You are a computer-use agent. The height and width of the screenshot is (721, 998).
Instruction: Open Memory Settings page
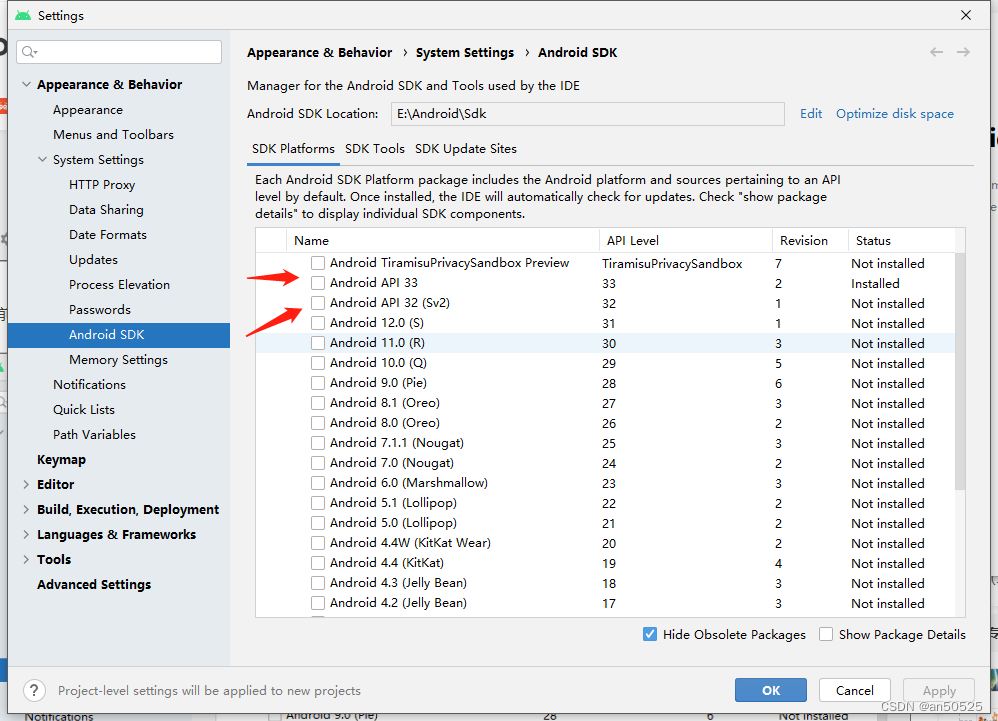118,360
